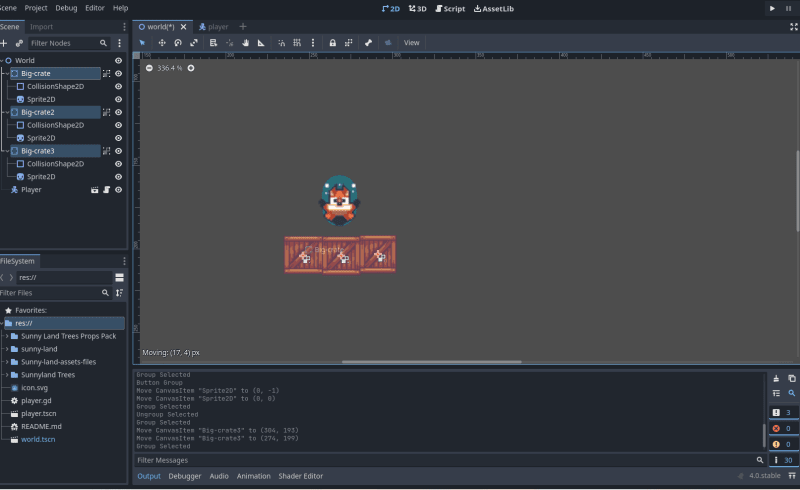Open script attached to the Player node
The width and height of the screenshot is (800, 490).
[107, 190]
